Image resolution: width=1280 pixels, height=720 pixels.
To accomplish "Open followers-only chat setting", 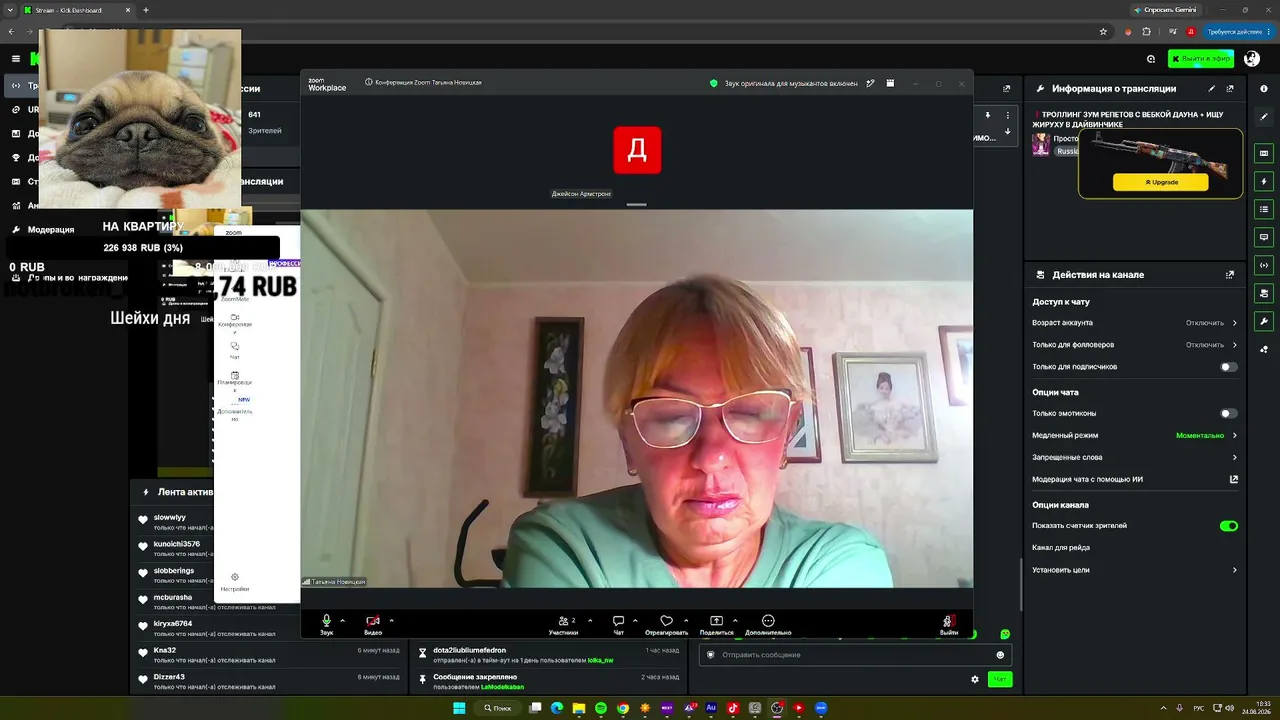I will (1135, 345).
